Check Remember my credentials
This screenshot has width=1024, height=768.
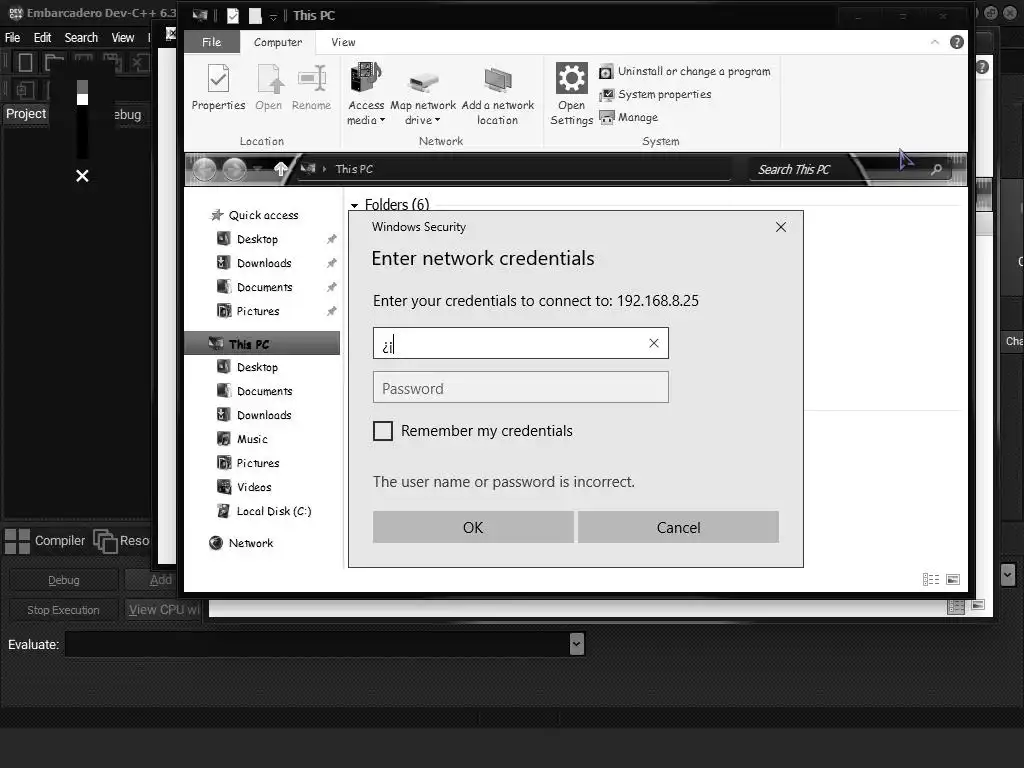[383, 431]
